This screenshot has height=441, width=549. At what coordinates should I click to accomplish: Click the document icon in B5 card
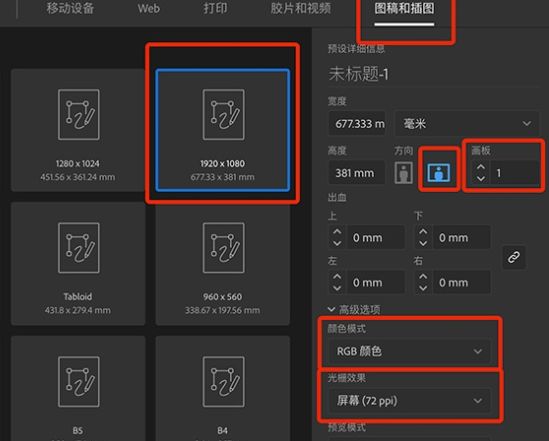[79, 382]
